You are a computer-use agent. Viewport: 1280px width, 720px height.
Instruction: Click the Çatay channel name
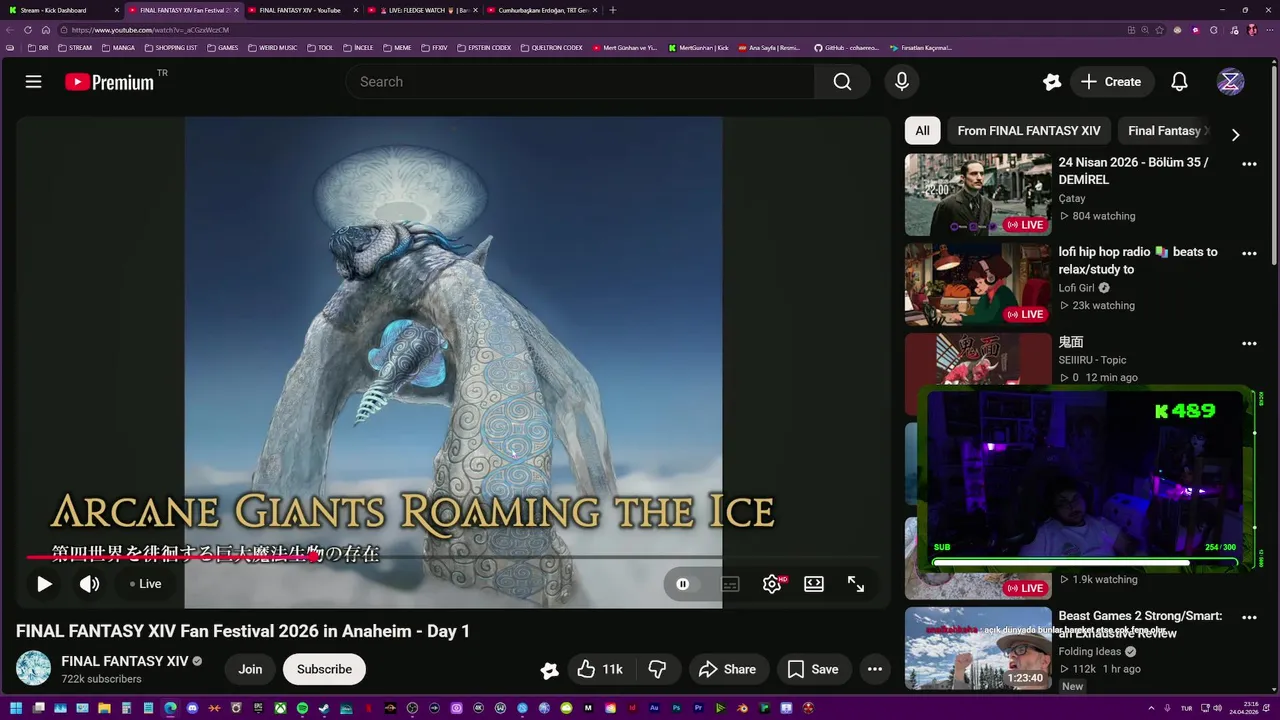(x=1072, y=198)
